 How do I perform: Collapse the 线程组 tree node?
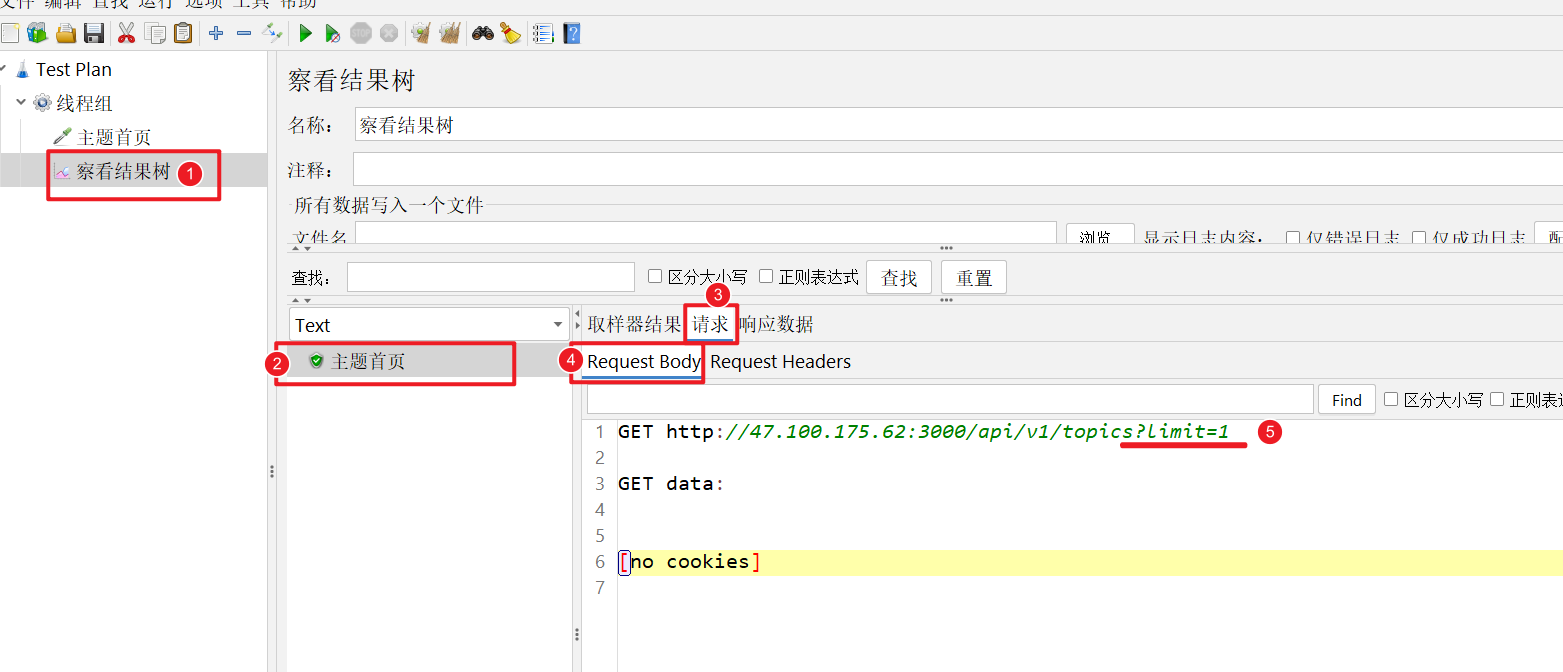(x=21, y=102)
